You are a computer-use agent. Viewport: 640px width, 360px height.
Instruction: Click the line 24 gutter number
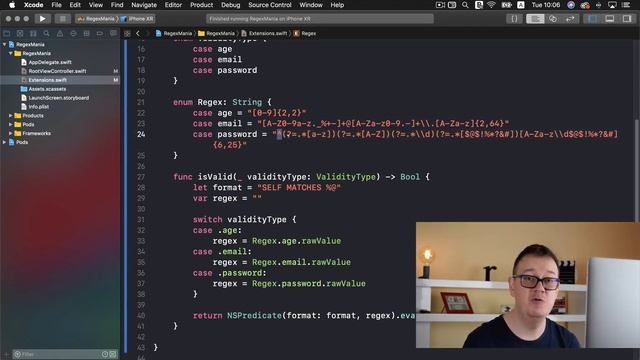point(141,134)
